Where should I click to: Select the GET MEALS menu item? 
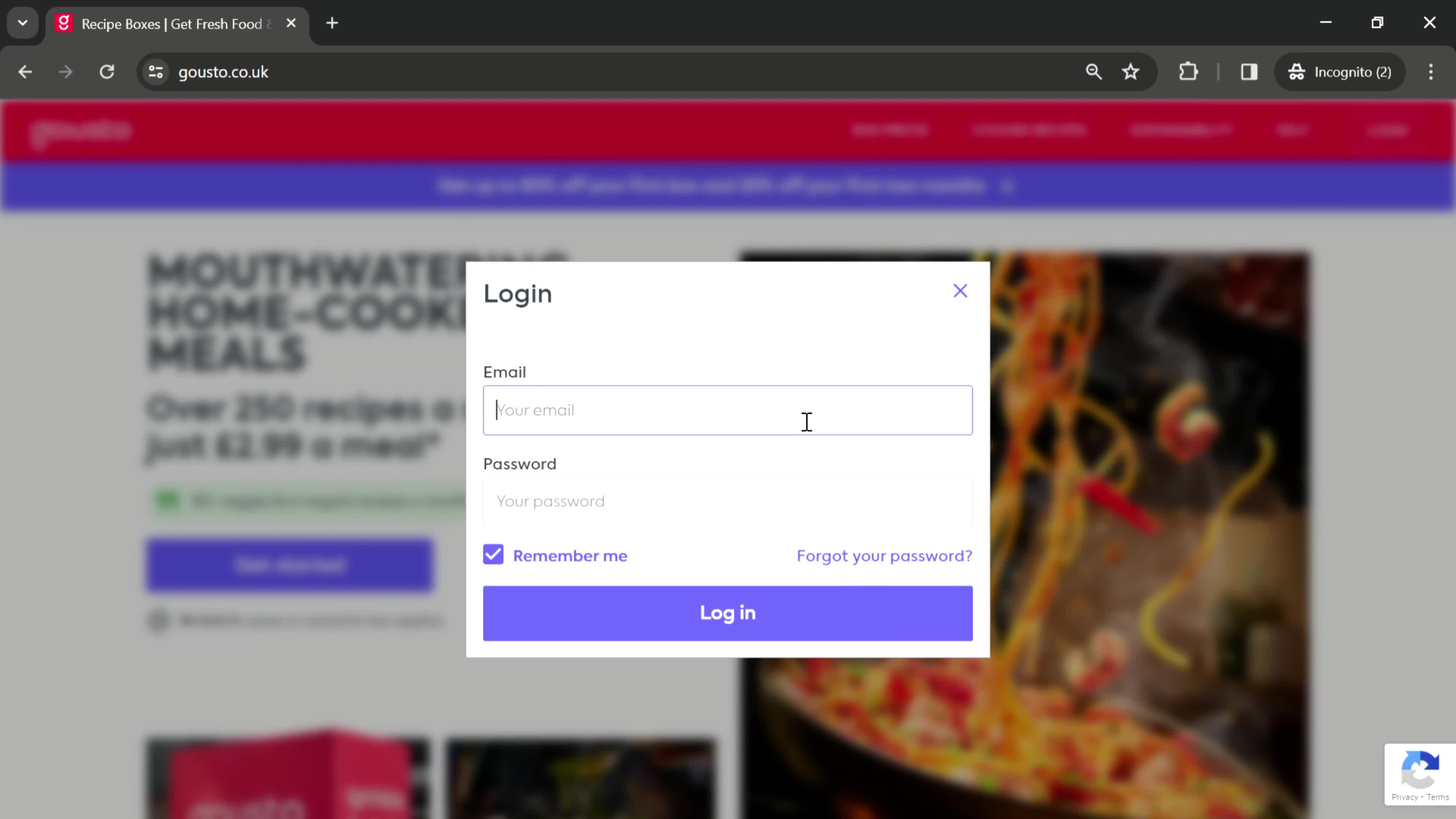[890, 131]
